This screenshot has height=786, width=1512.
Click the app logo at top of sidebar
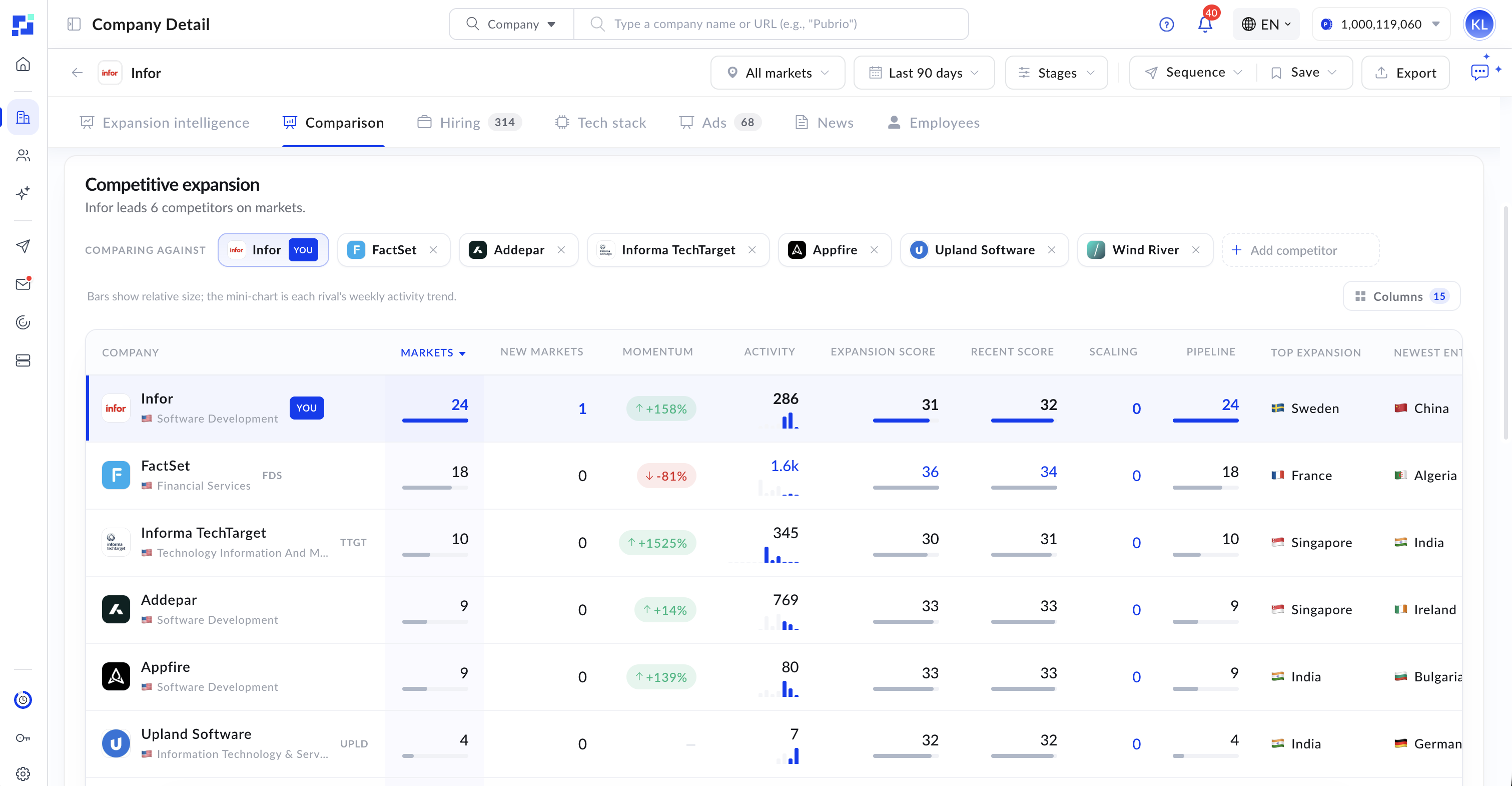click(x=23, y=25)
